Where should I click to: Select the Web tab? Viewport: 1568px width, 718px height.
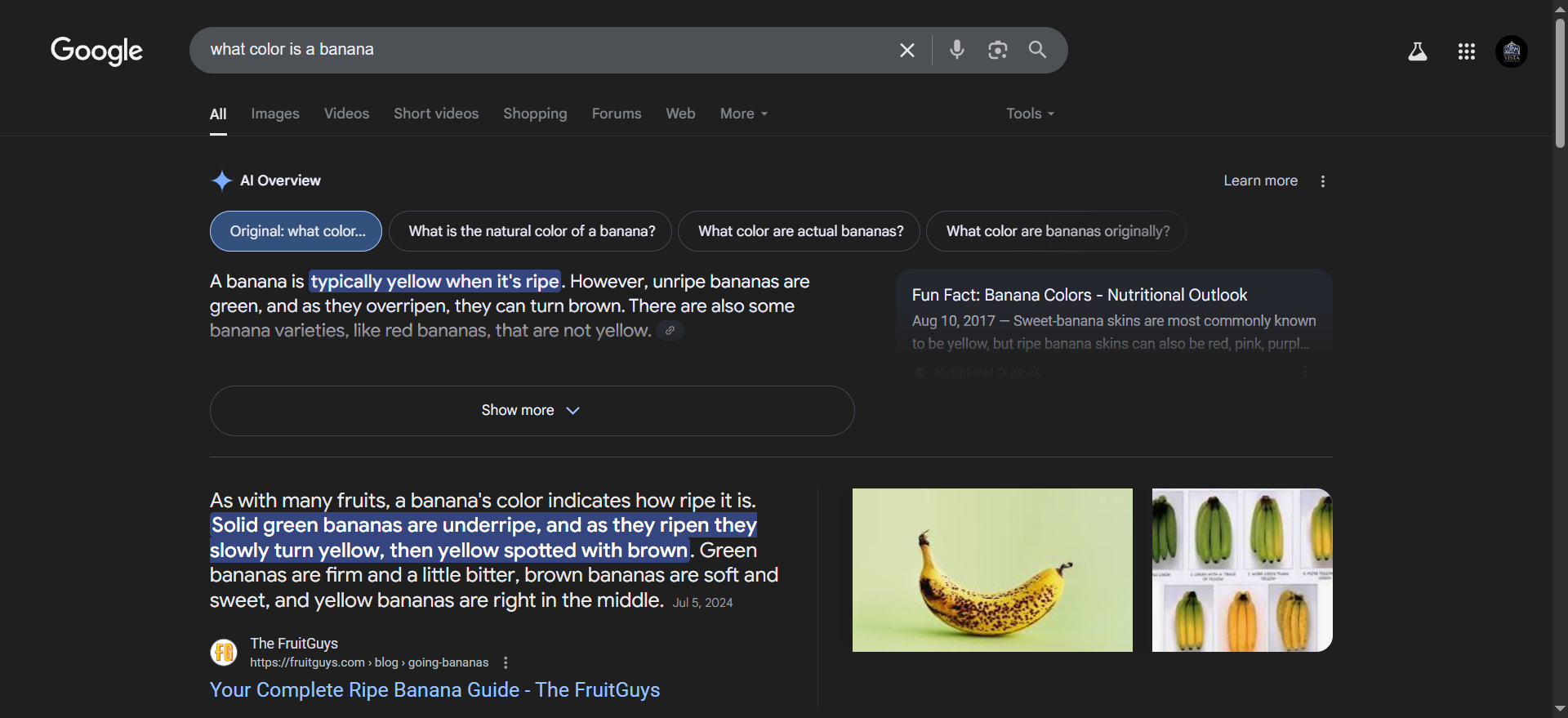pos(680,114)
